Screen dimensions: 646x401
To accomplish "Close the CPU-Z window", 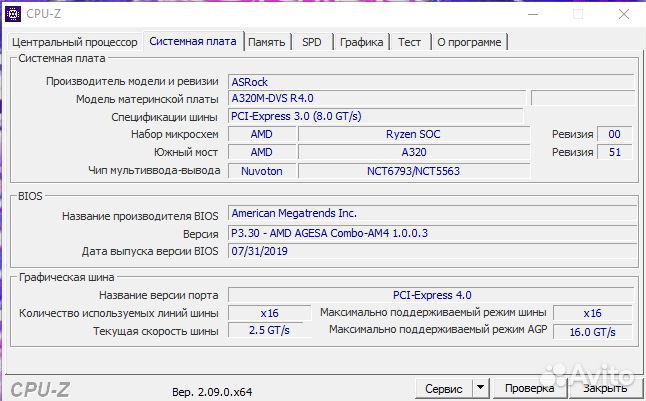I will [x=624, y=14].
